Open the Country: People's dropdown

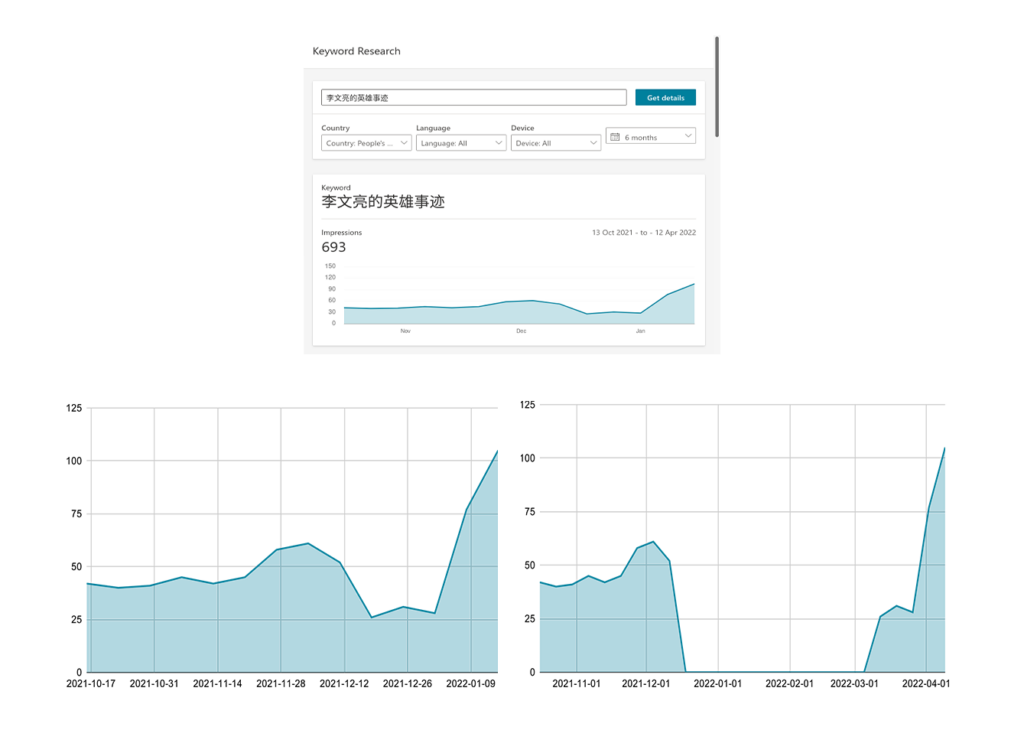pyautogui.click(x=365, y=143)
